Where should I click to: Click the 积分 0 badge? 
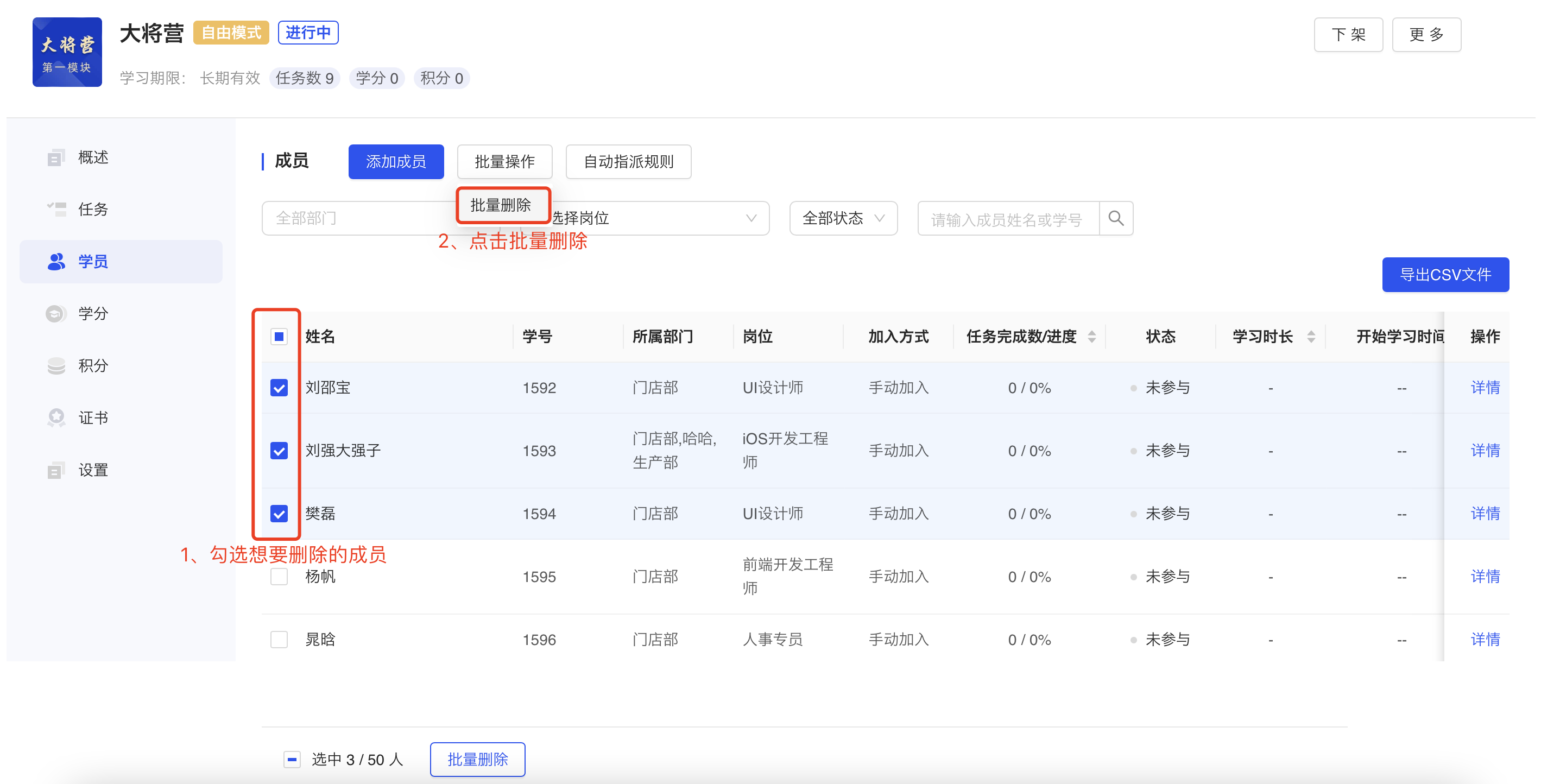[441, 78]
